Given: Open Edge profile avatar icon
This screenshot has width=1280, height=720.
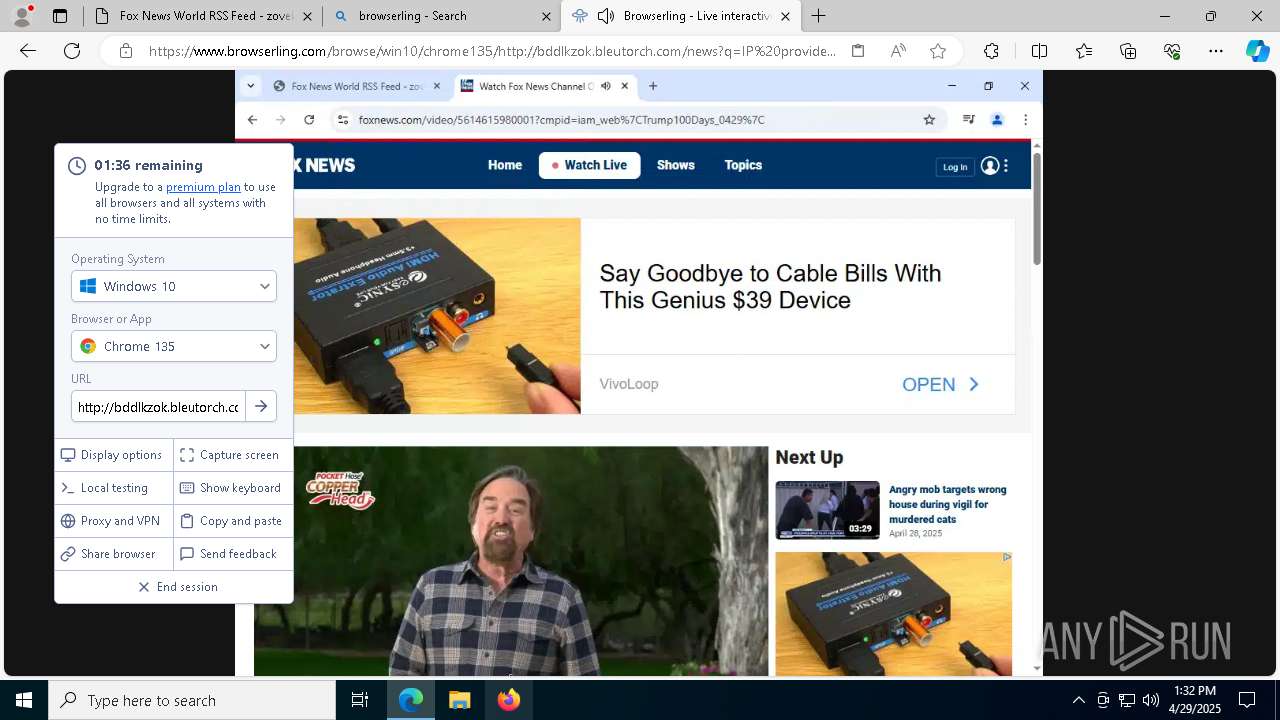Looking at the screenshot, I should 22,15.
